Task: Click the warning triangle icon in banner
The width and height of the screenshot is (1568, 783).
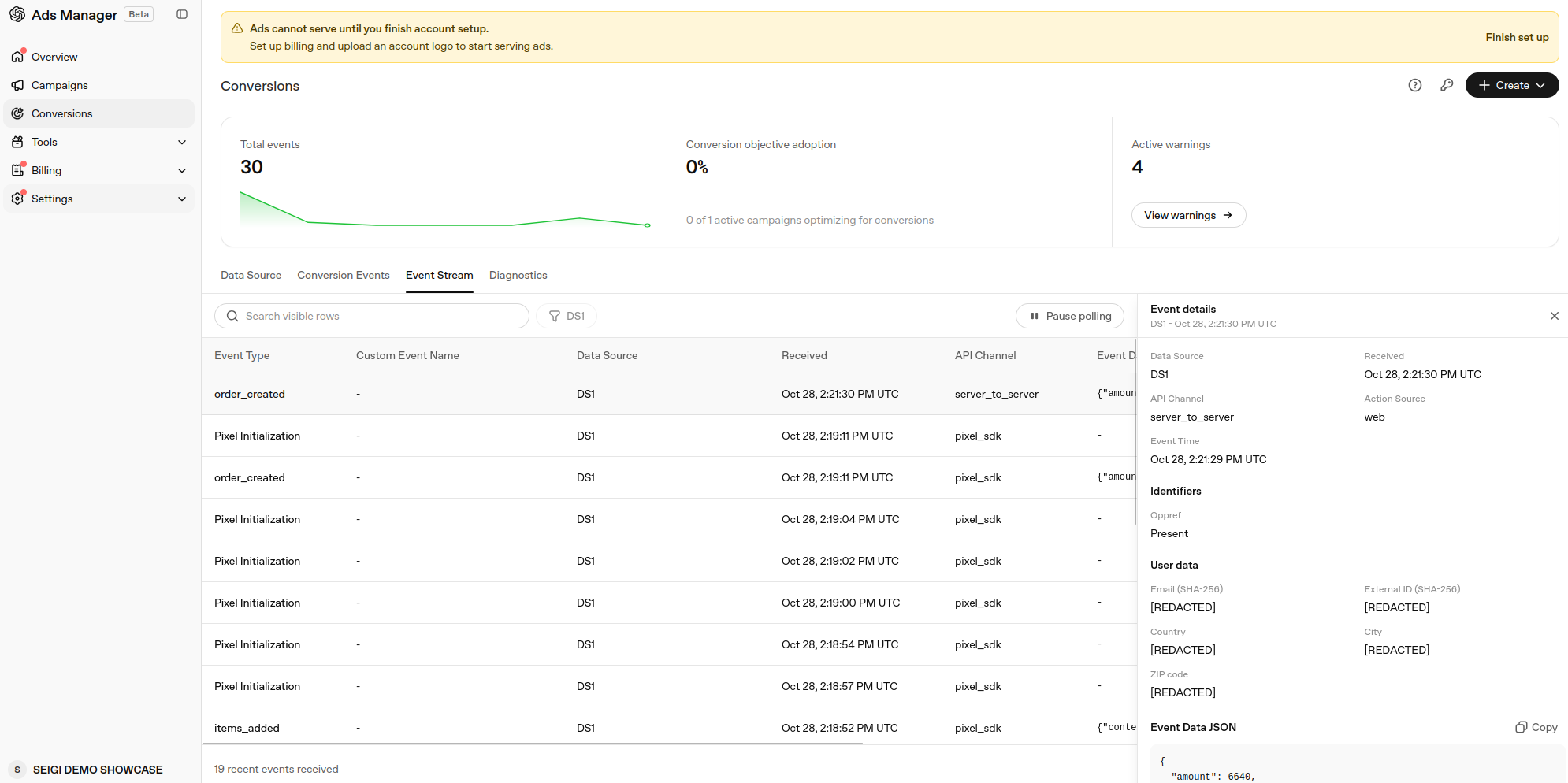Action: (x=237, y=28)
